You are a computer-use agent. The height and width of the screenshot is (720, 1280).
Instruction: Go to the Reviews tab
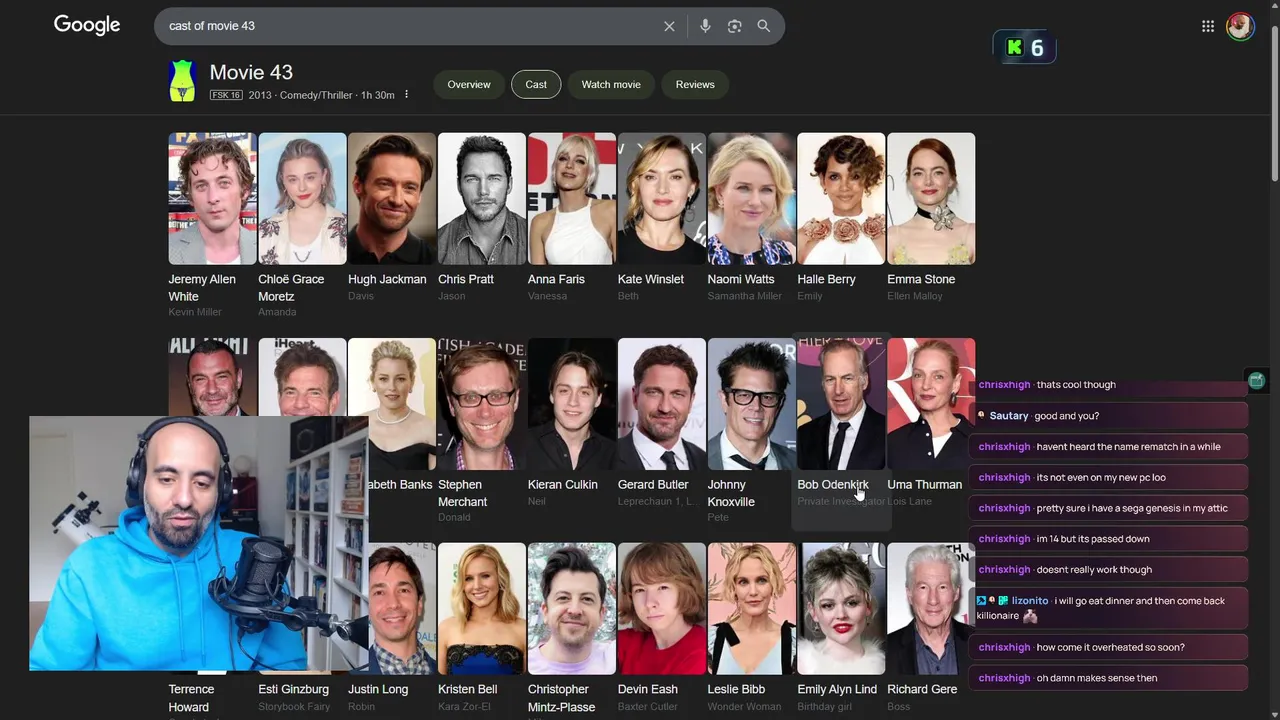(695, 85)
